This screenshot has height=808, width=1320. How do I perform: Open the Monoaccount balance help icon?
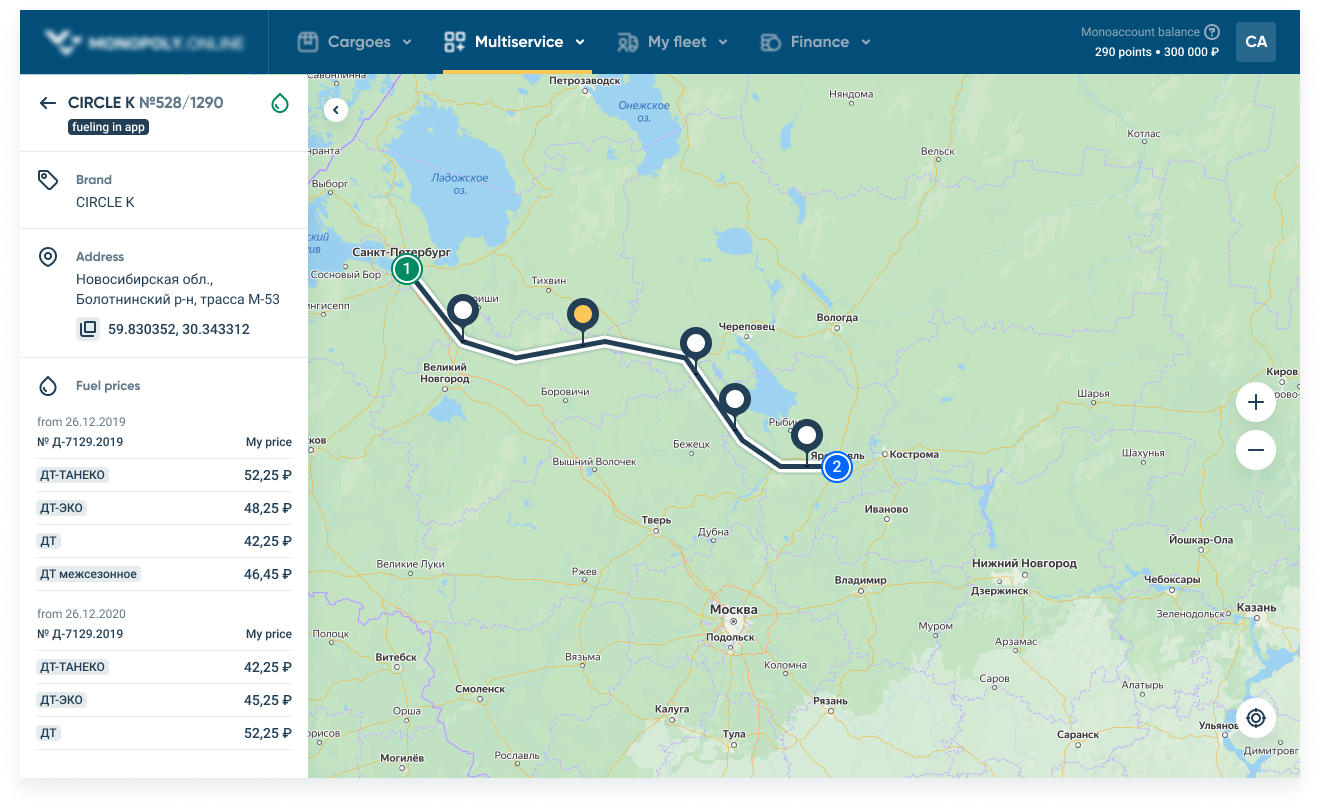coord(1212,32)
